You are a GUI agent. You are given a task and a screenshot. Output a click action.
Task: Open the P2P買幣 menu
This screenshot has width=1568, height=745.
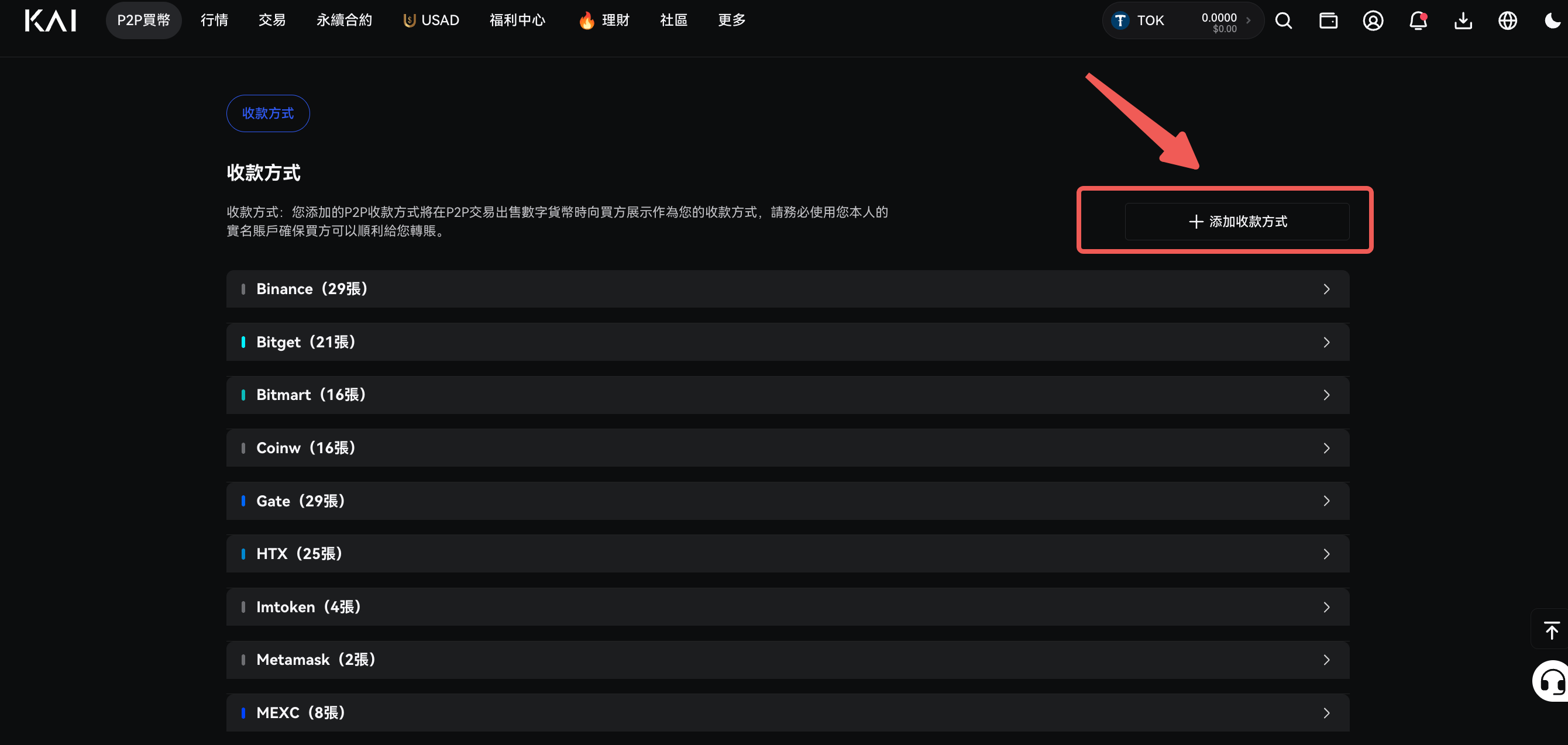point(144,20)
